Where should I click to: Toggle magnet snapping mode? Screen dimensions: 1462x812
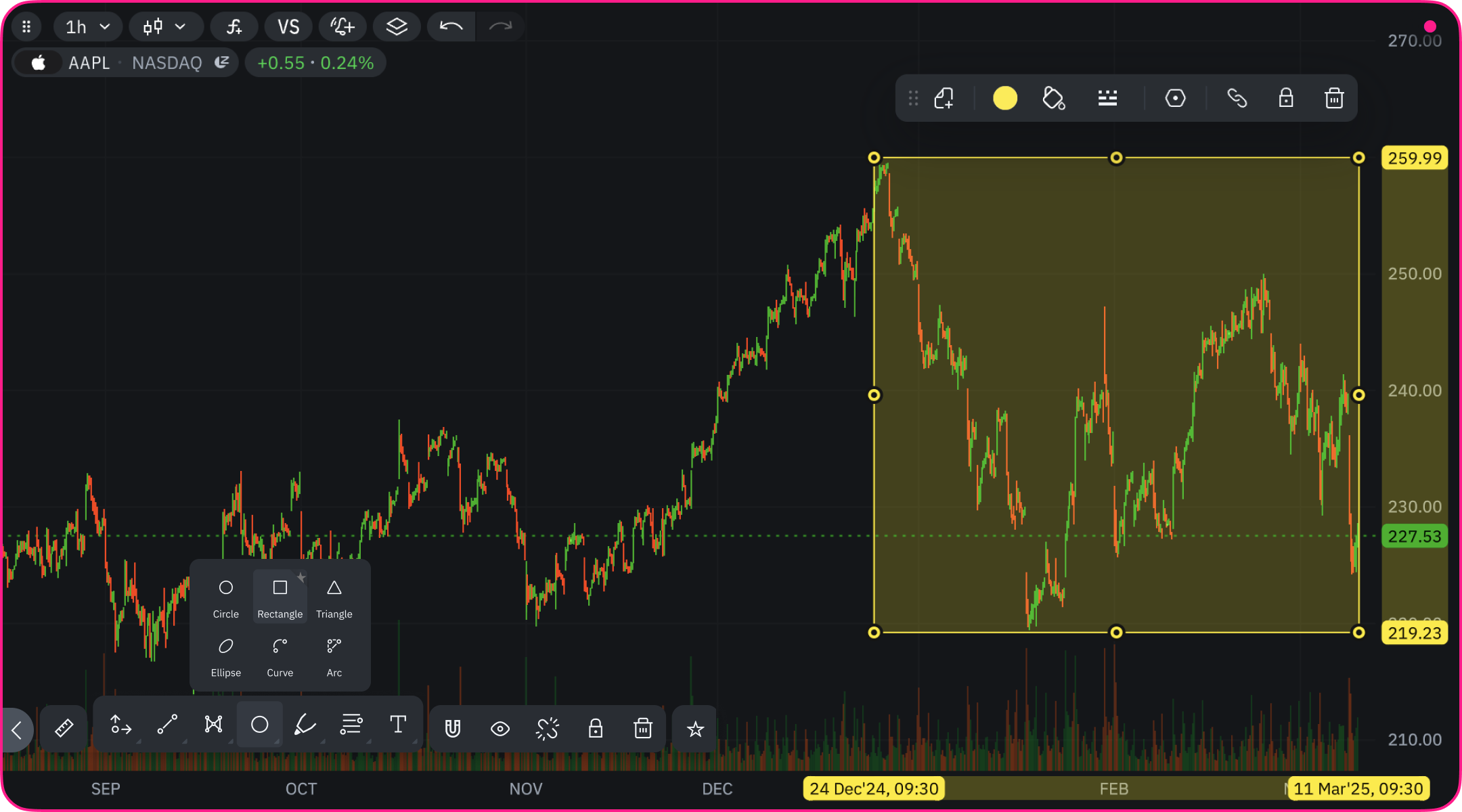point(453,729)
